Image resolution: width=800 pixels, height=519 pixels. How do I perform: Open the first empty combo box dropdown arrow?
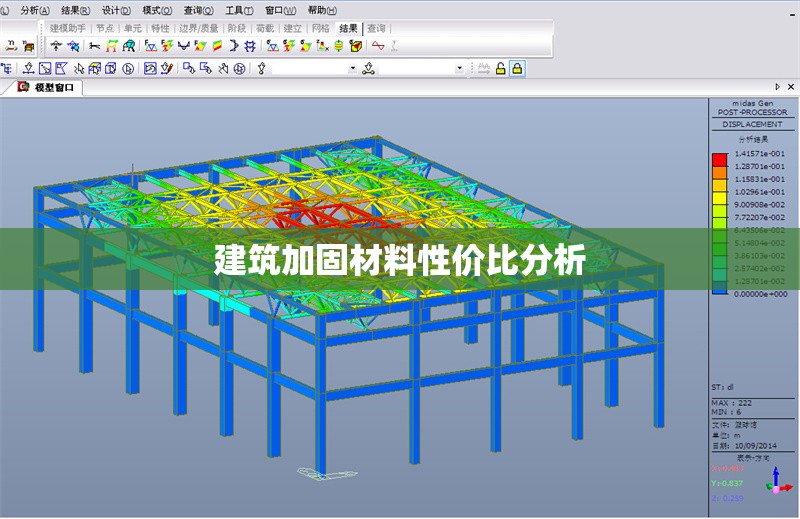pyautogui.click(x=352, y=69)
